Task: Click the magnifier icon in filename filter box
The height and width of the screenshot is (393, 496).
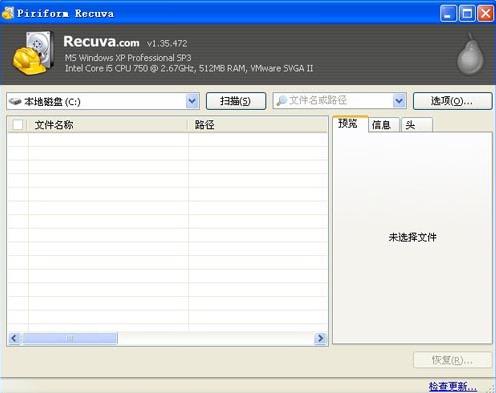Action: click(281, 101)
